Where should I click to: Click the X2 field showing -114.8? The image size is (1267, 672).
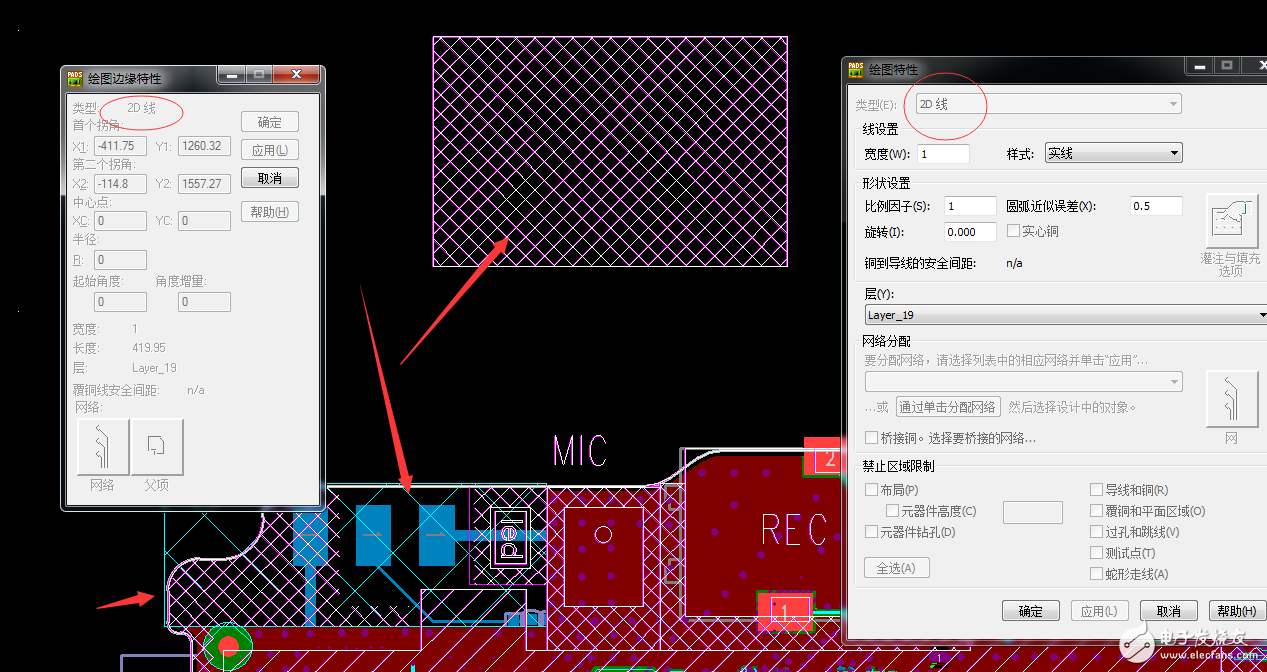120,184
